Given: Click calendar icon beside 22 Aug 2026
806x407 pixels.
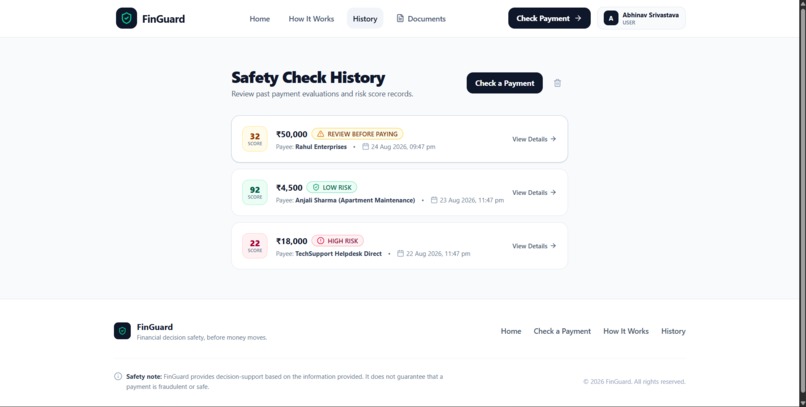Looking at the screenshot, I should point(400,253).
